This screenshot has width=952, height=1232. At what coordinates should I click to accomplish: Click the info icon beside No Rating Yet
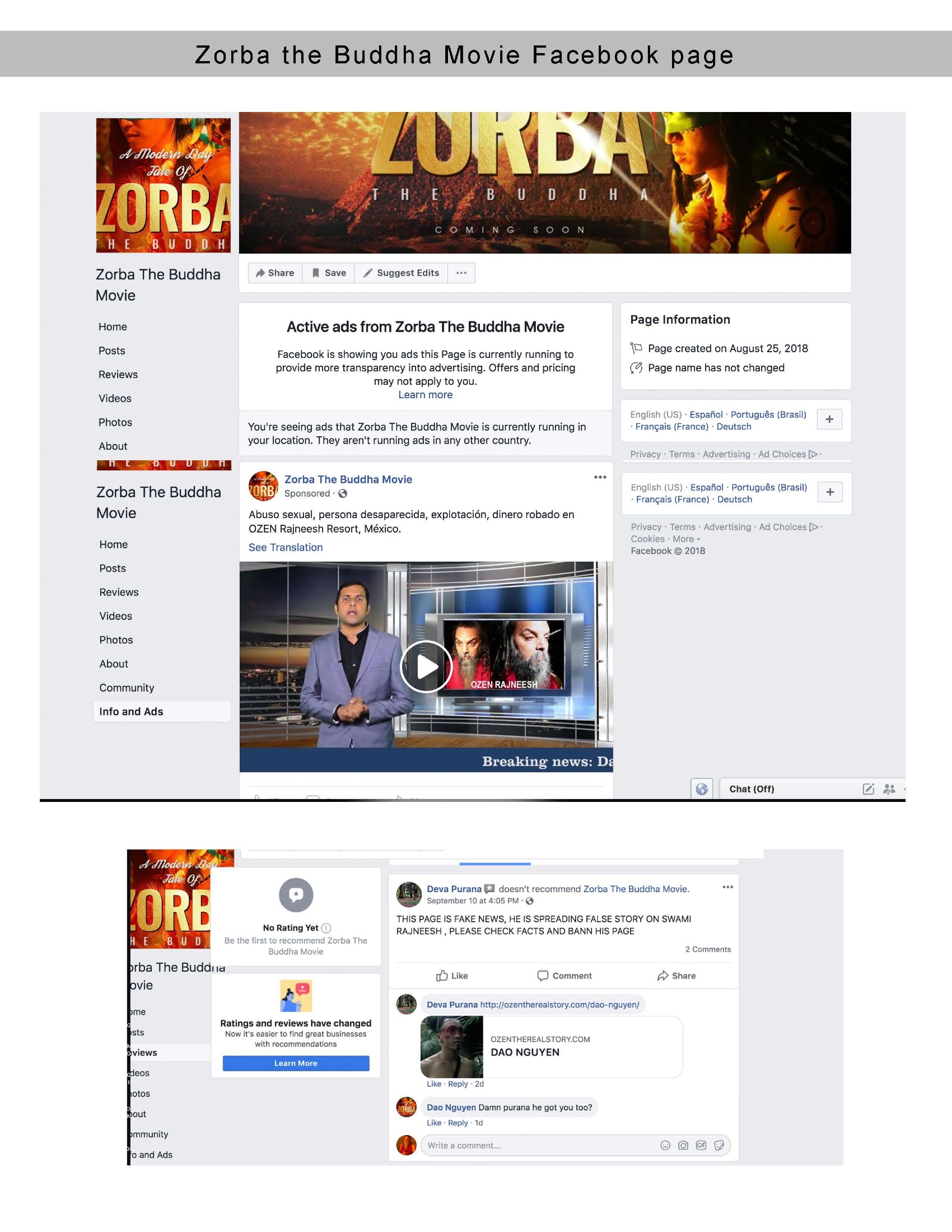tap(326, 928)
